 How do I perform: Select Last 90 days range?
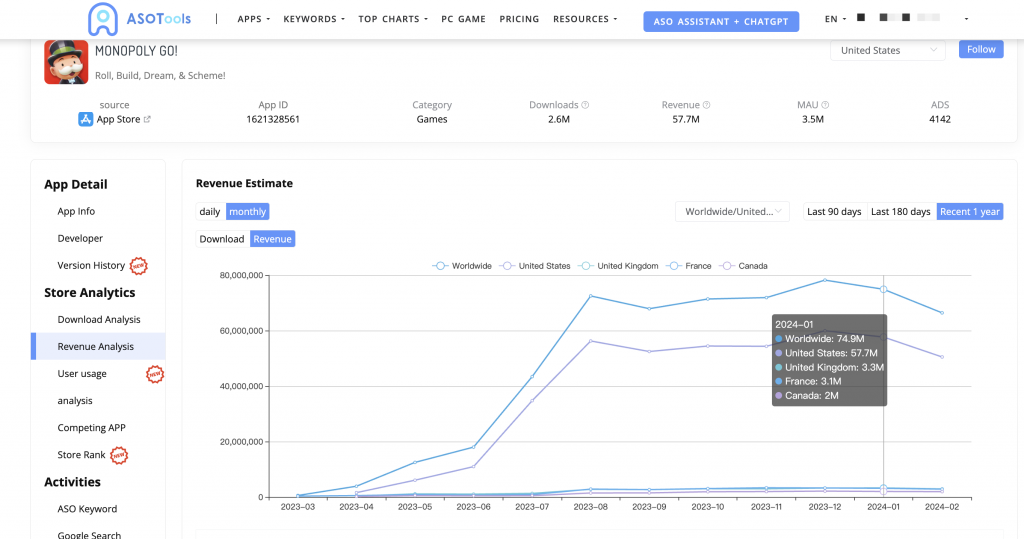coord(834,212)
